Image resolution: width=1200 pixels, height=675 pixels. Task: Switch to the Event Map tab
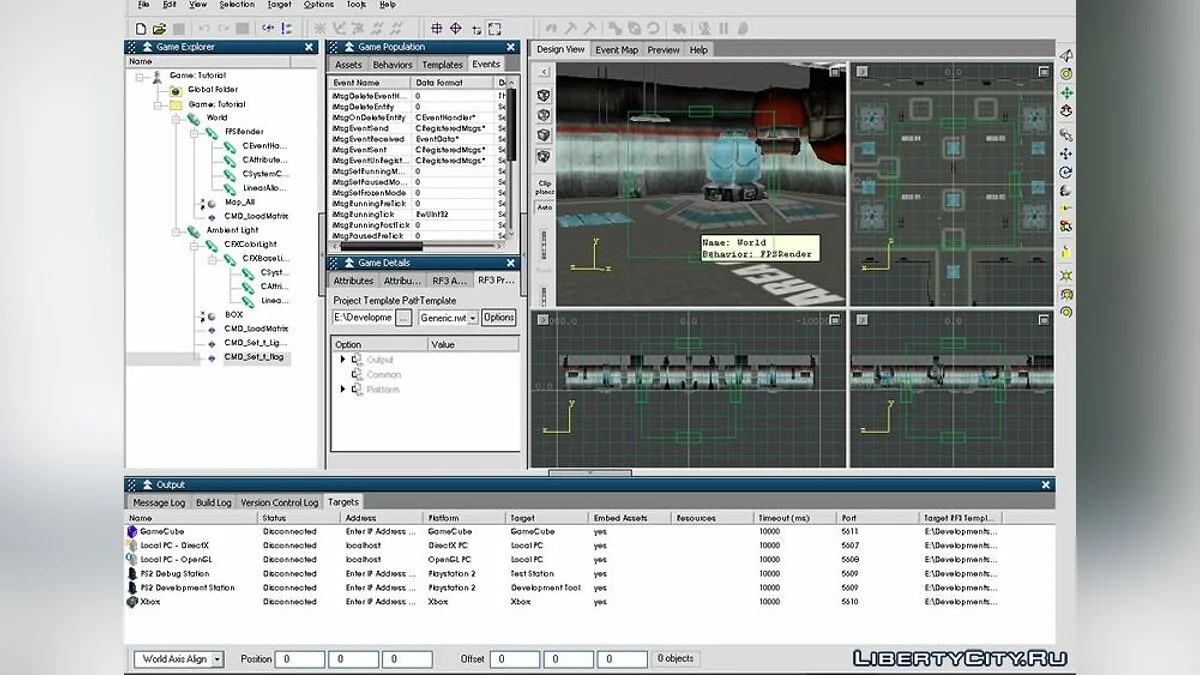[x=616, y=50]
